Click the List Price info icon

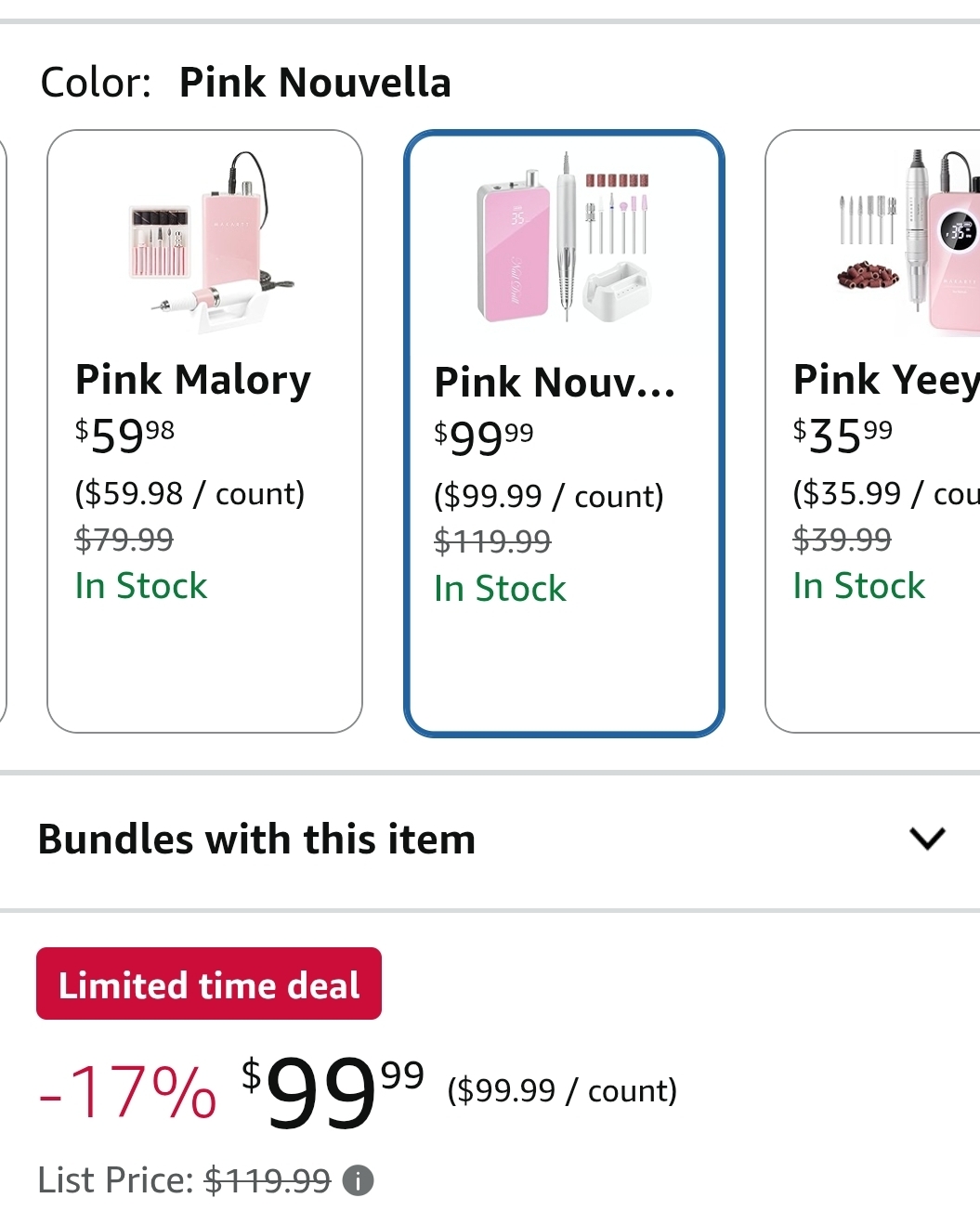358,1180
